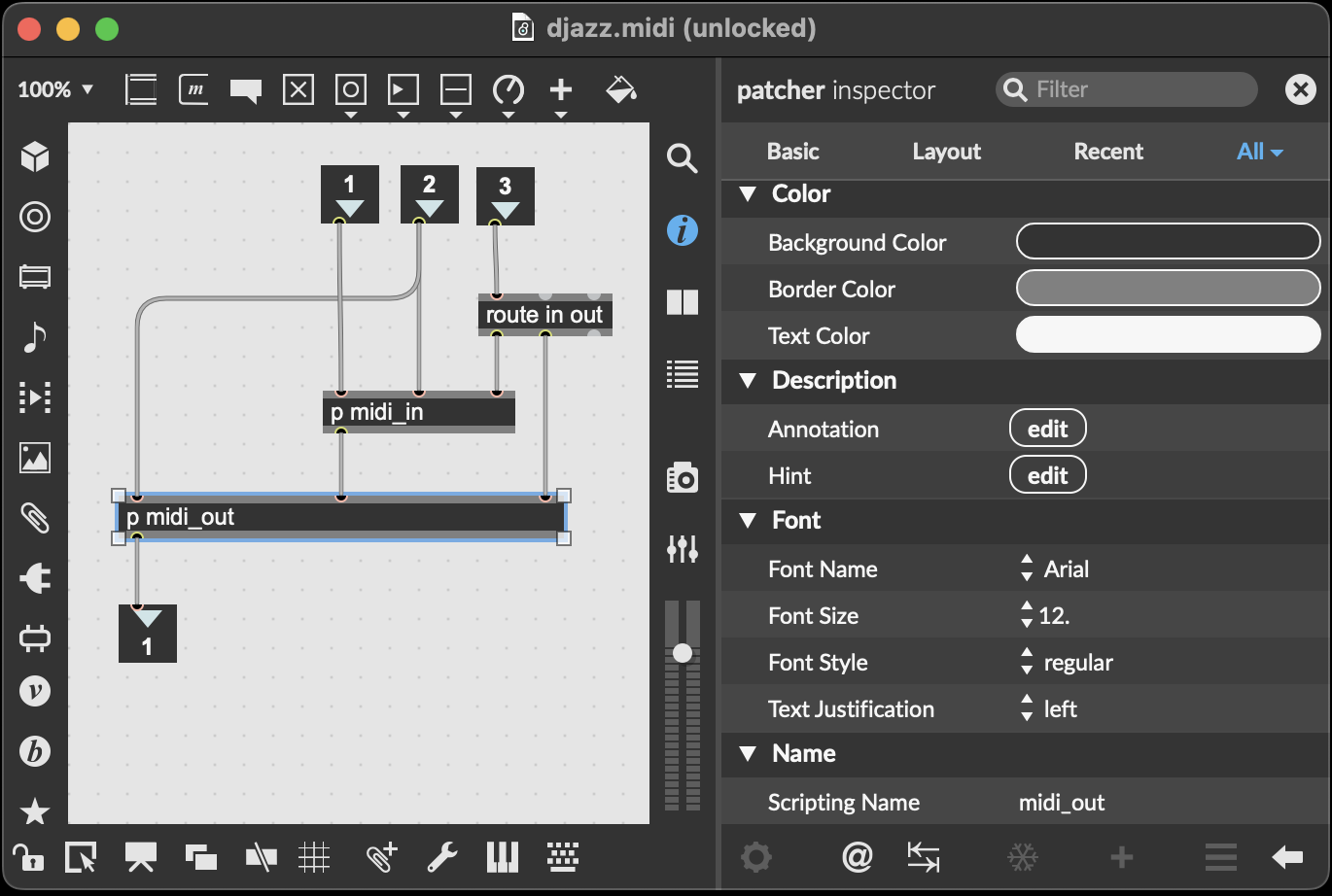This screenshot has height=896, width=1332.
Task: Open the BEAP modules icon
Action: pos(35,751)
